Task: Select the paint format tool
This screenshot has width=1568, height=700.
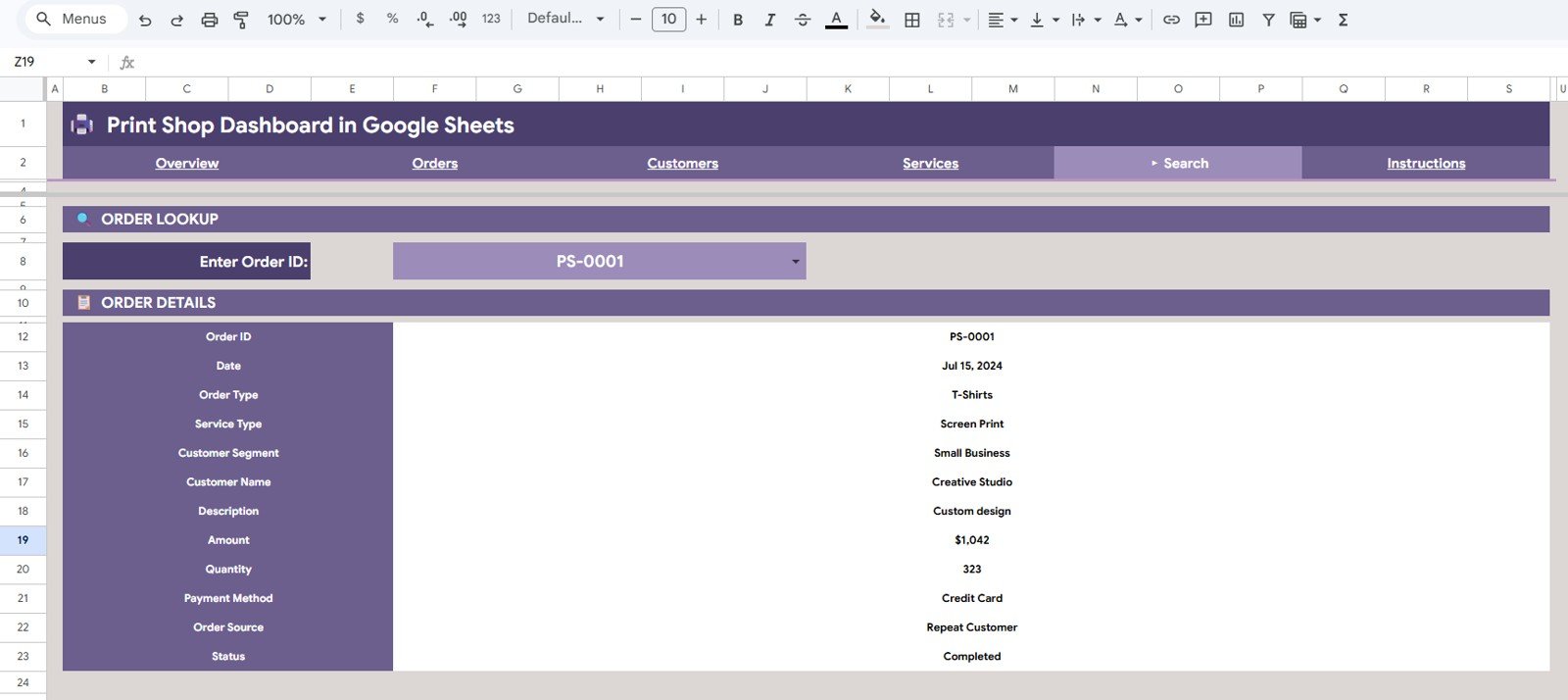Action: pyautogui.click(x=241, y=20)
